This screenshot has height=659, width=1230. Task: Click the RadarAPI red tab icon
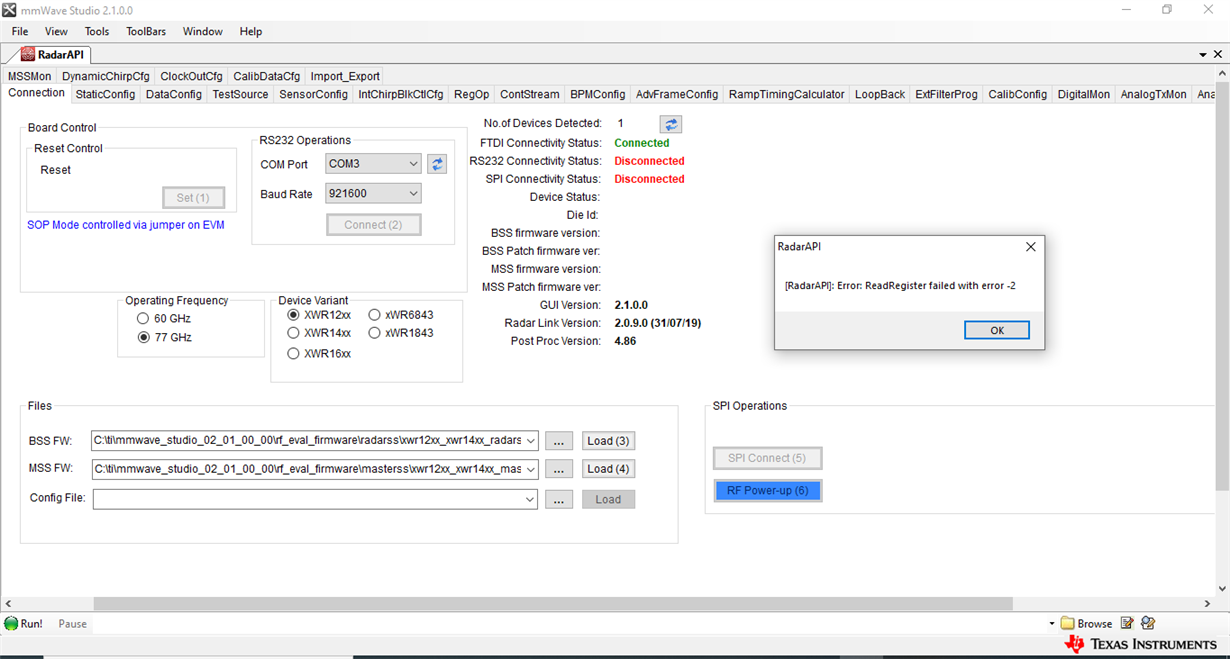point(28,55)
